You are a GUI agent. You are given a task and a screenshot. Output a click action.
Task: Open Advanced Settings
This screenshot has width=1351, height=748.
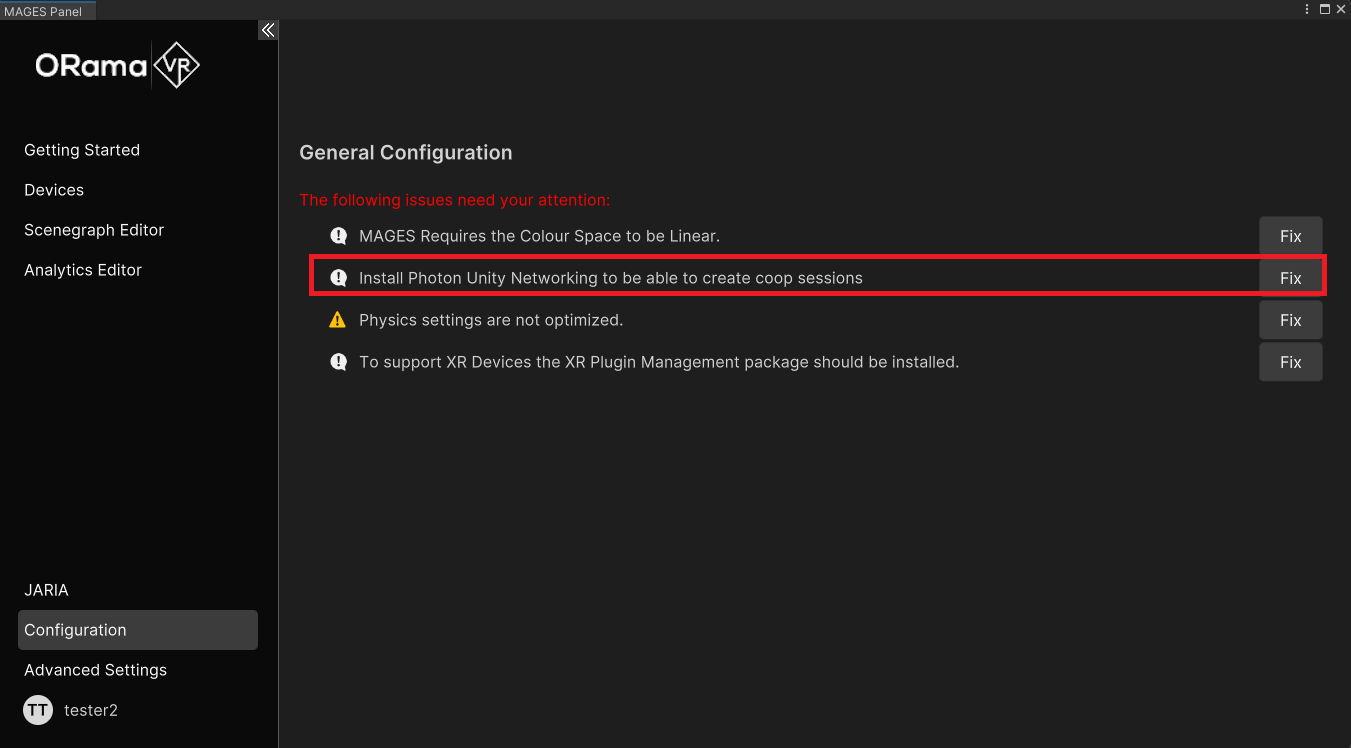tap(95, 670)
